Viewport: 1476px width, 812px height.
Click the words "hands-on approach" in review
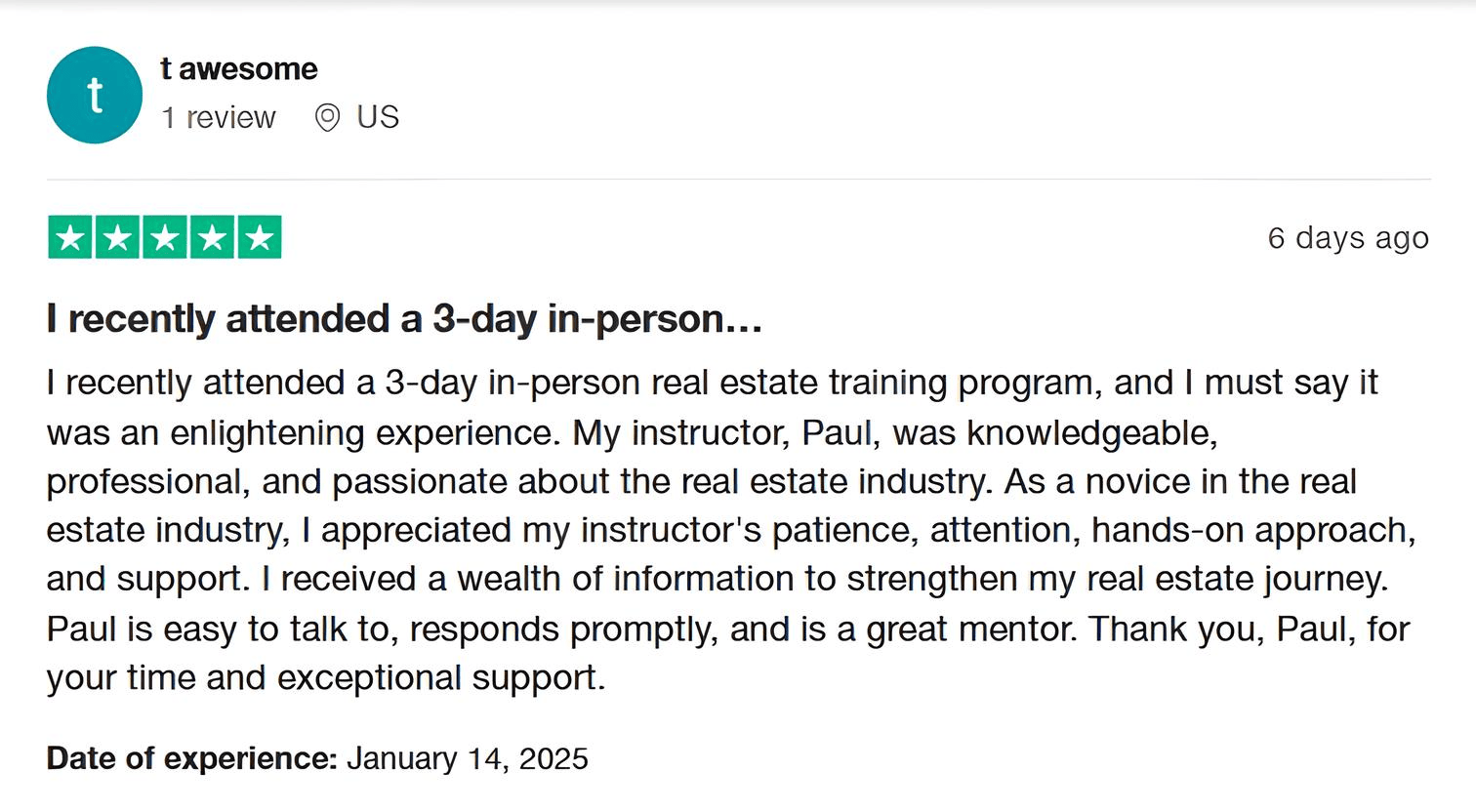pos(1251,530)
